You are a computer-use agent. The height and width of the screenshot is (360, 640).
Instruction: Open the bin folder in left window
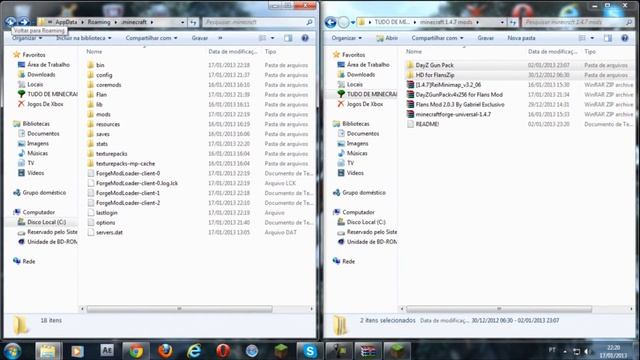tap(100, 65)
